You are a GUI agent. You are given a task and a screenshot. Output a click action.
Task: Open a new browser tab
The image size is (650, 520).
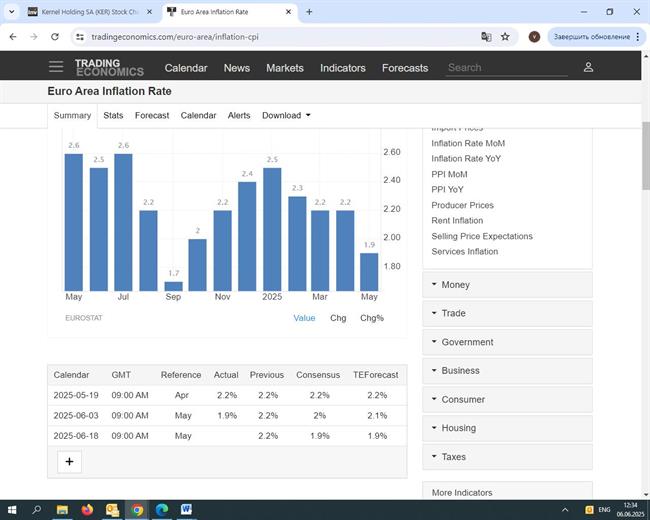[309, 12]
